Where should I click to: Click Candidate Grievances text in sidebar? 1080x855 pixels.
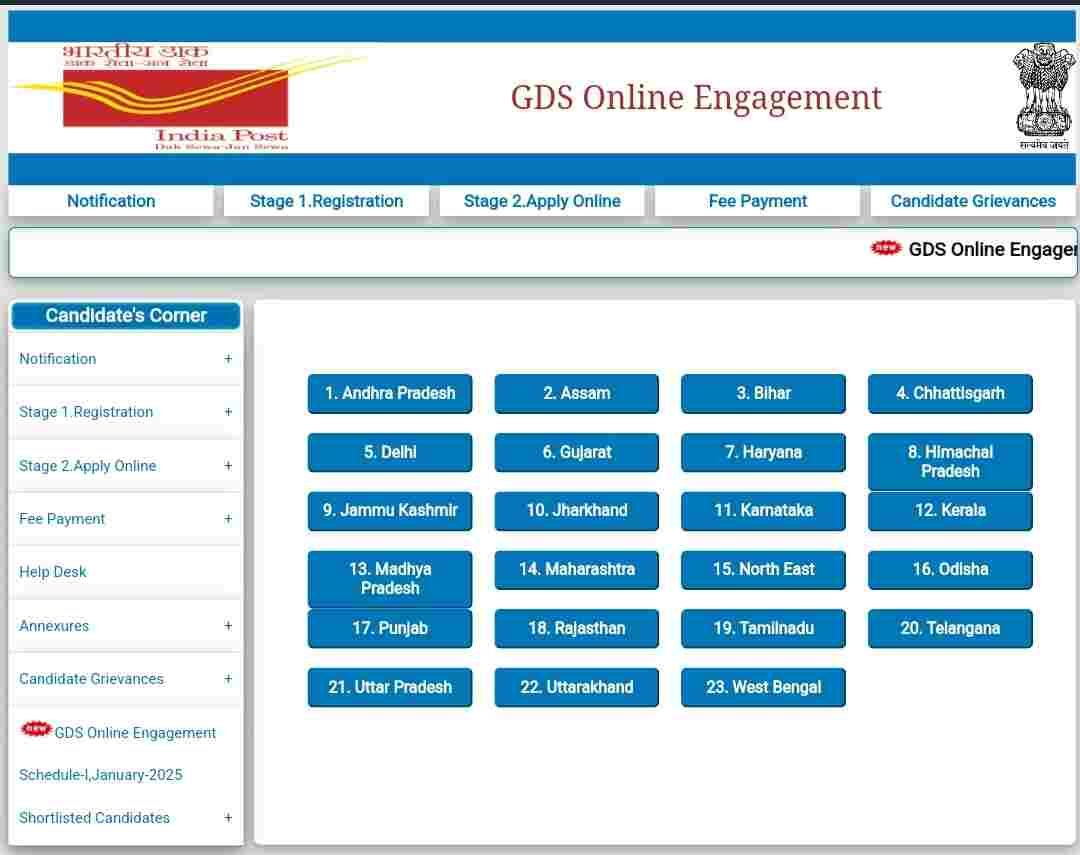click(x=92, y=679)
